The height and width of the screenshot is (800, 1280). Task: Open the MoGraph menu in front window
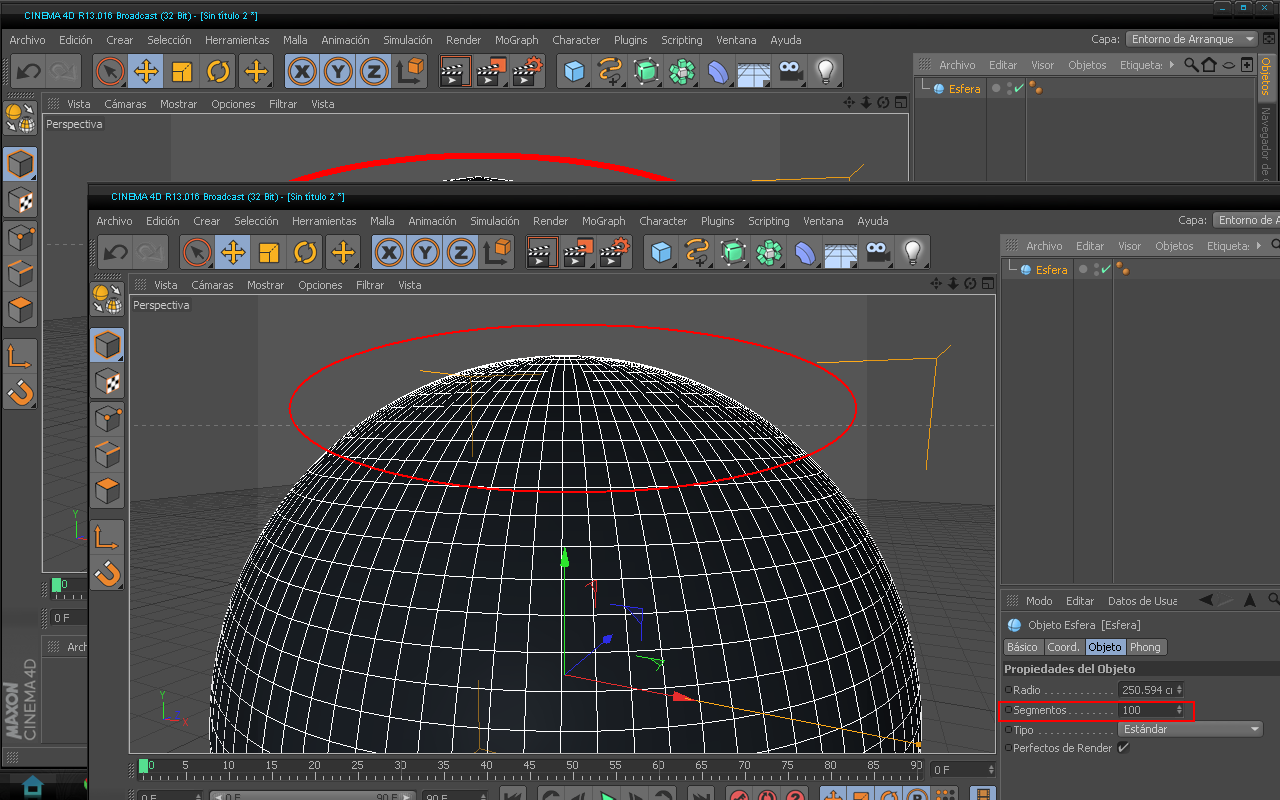(603, 221)
